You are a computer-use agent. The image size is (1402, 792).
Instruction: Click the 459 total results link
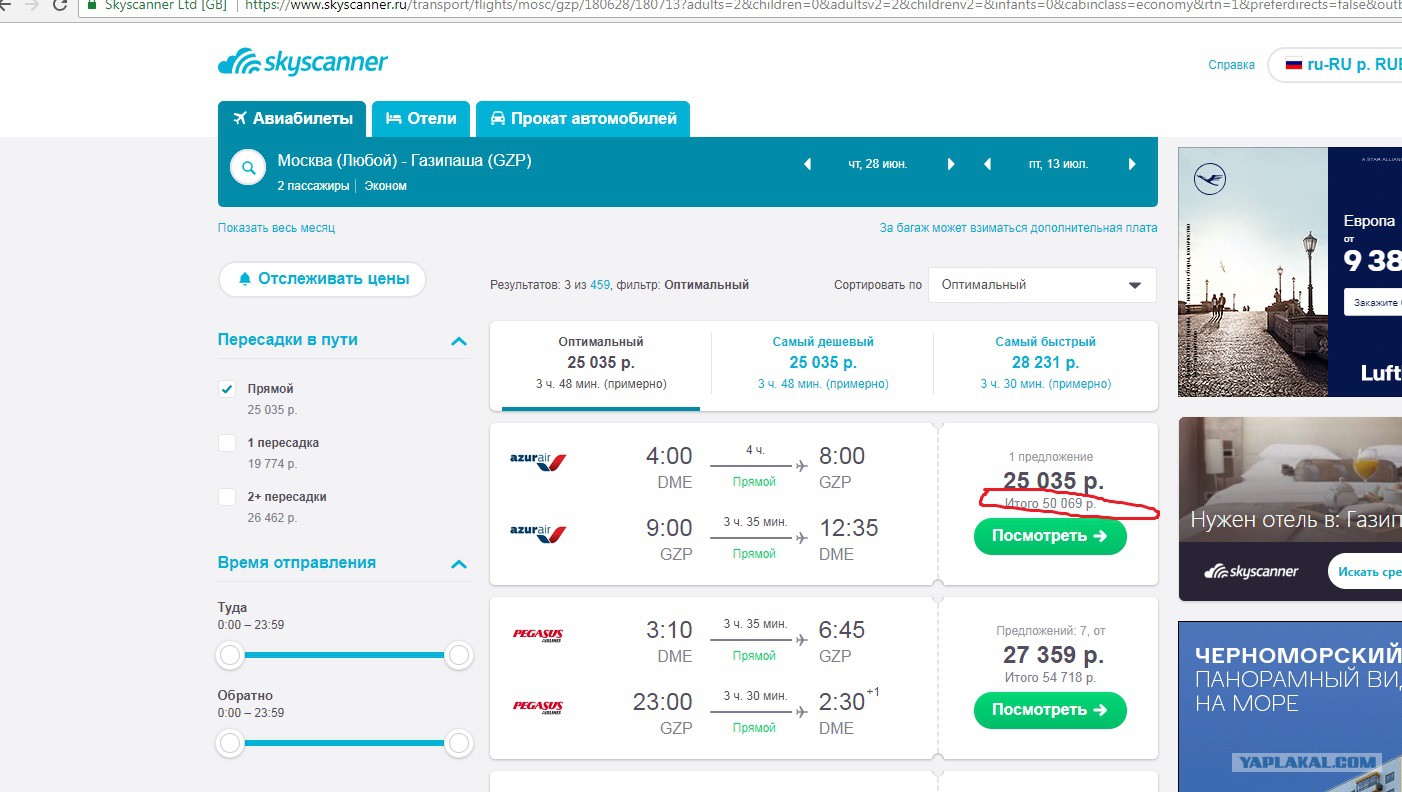pos(600,285)
